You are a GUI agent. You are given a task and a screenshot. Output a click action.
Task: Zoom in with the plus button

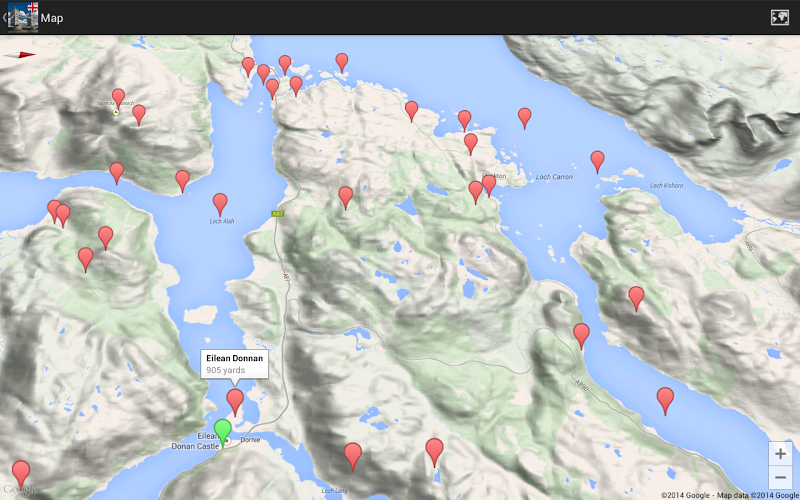[x=780, y=454]
